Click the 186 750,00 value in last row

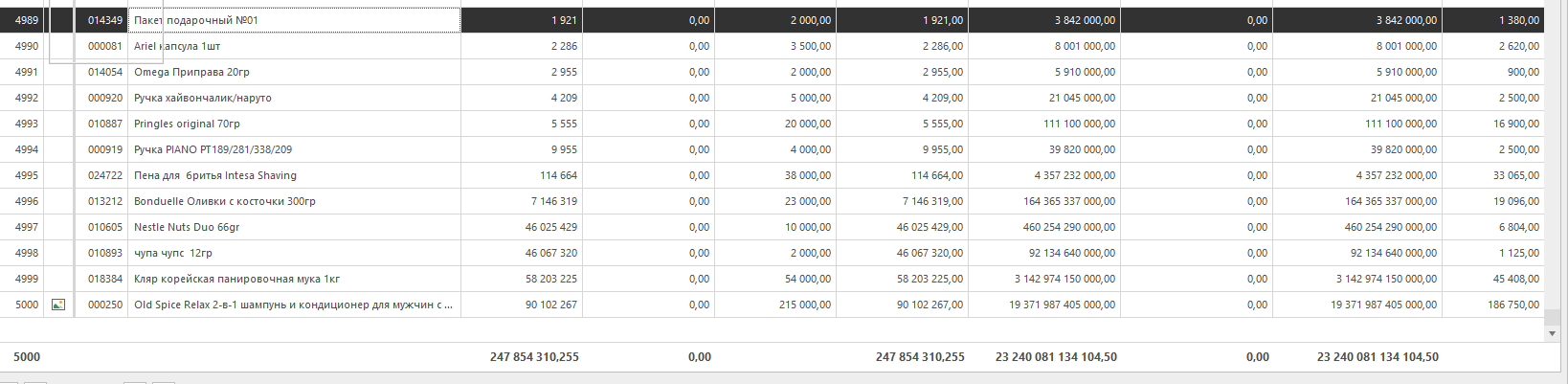[x=1513, y=305]
